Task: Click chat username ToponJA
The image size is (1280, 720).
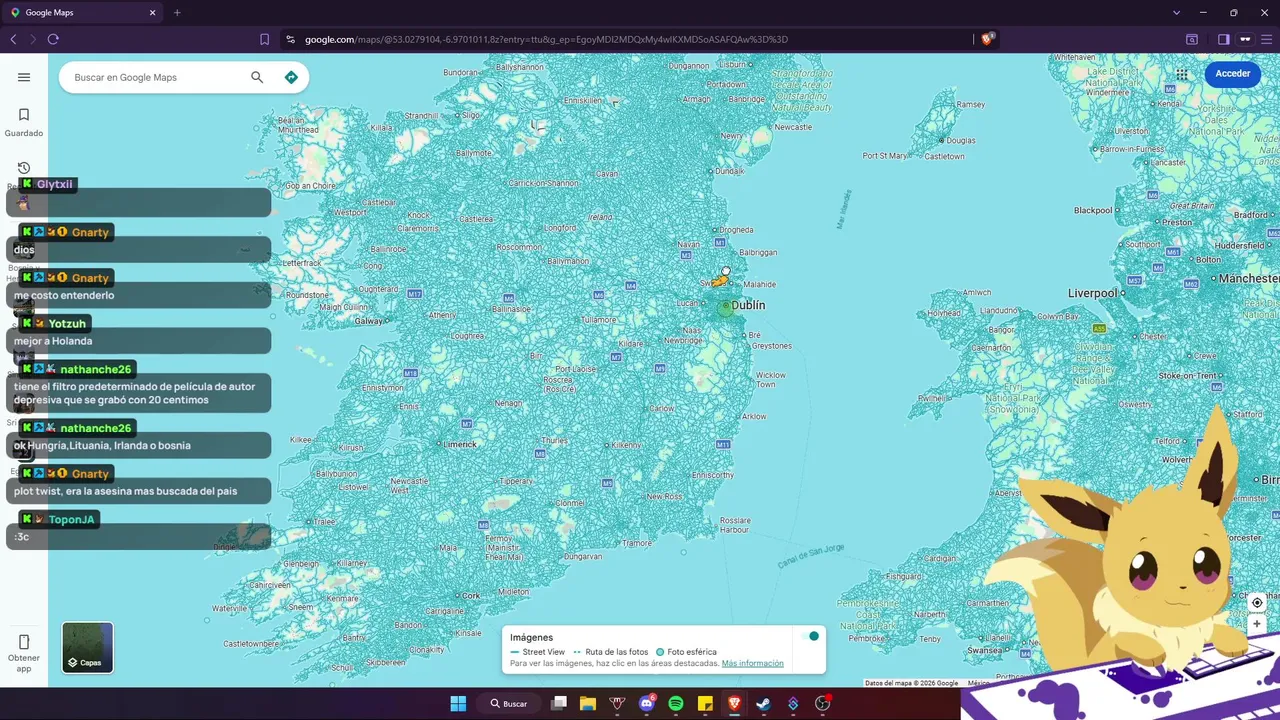Action: (71, 520)
